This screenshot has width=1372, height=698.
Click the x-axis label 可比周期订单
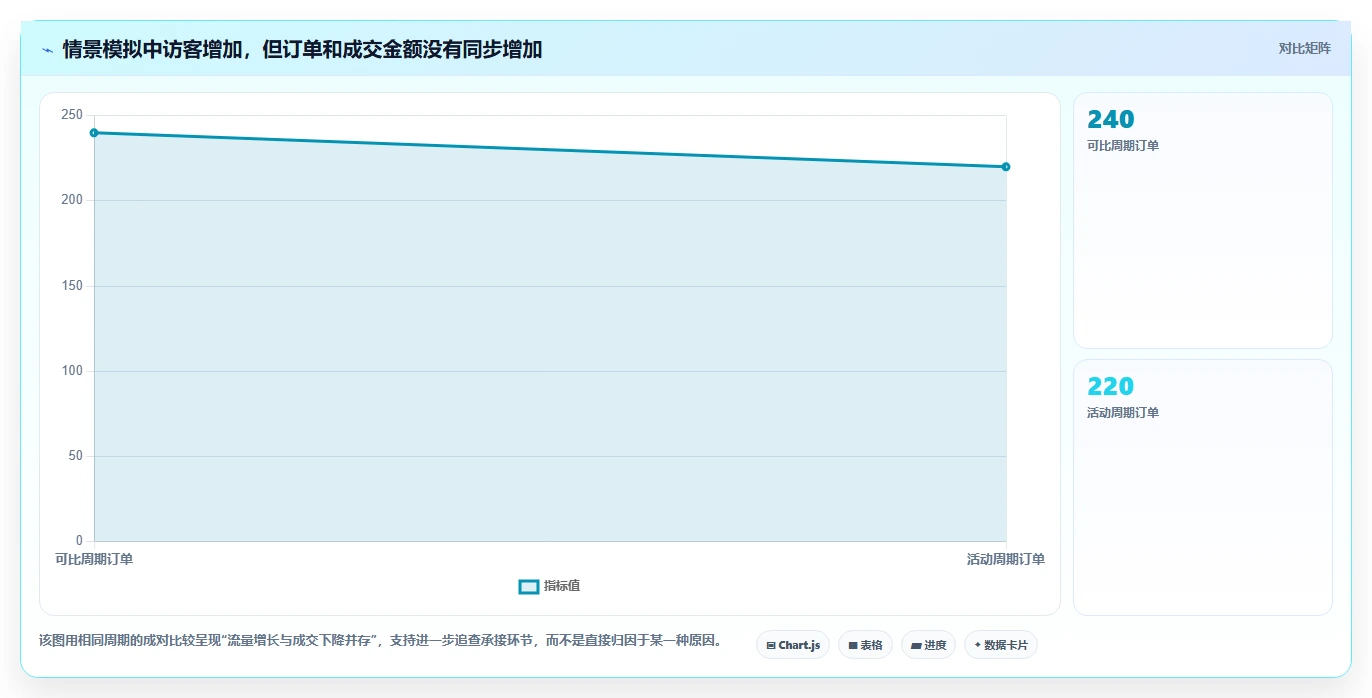(94, 560)
